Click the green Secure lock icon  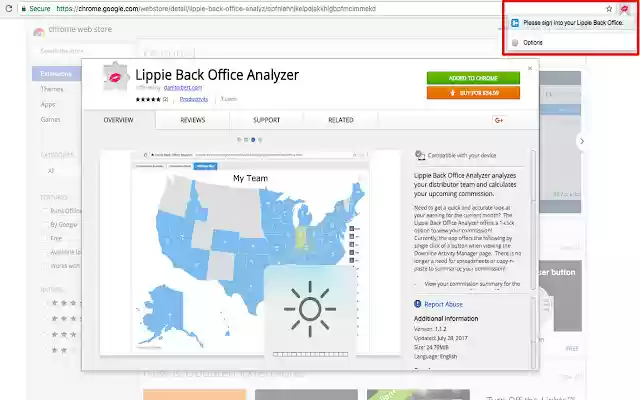tap(24, 9)
